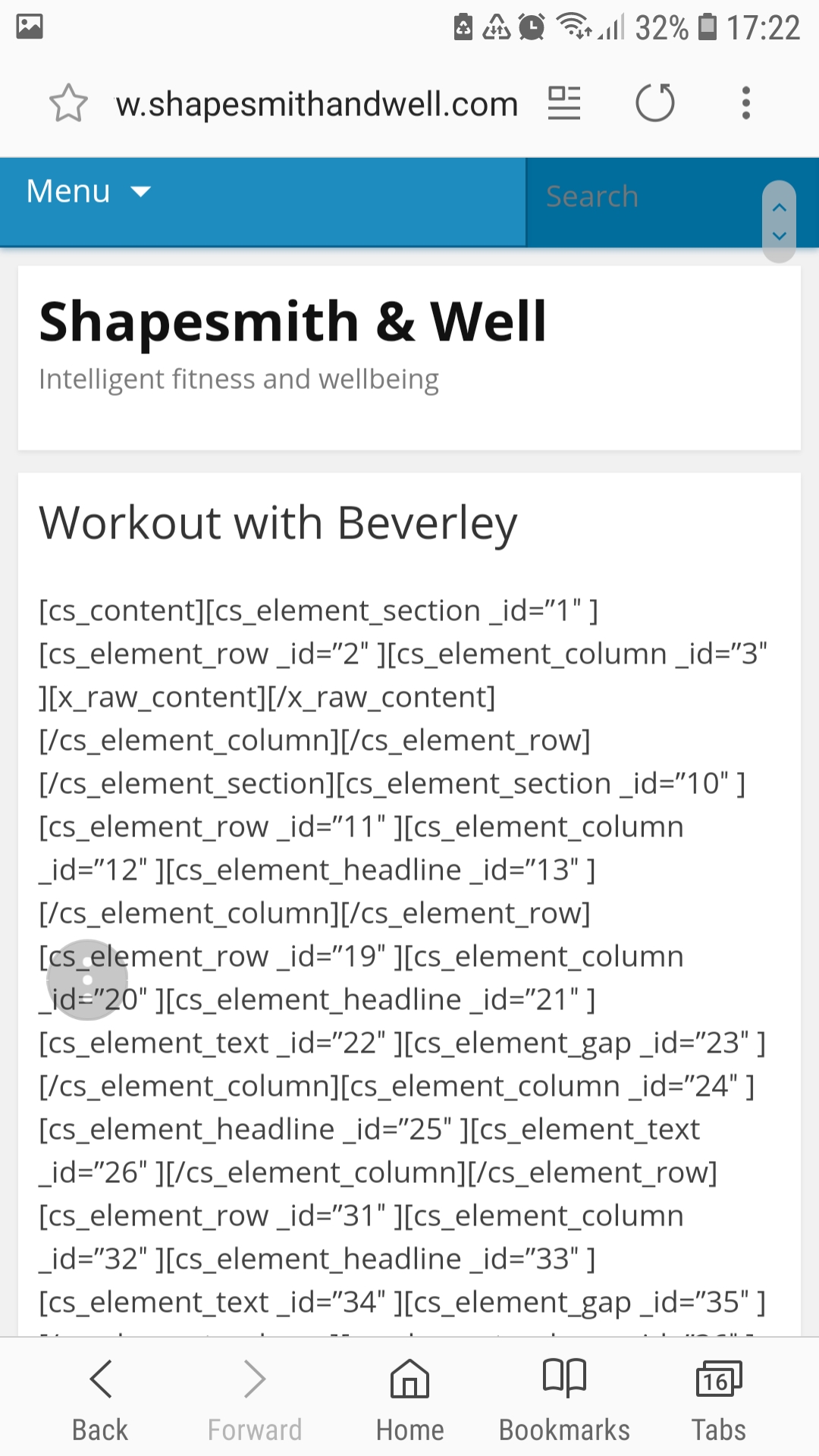Open reader mode icon in address bar
This screenshot has height=1456, width=819.
(x=564, y=102)
